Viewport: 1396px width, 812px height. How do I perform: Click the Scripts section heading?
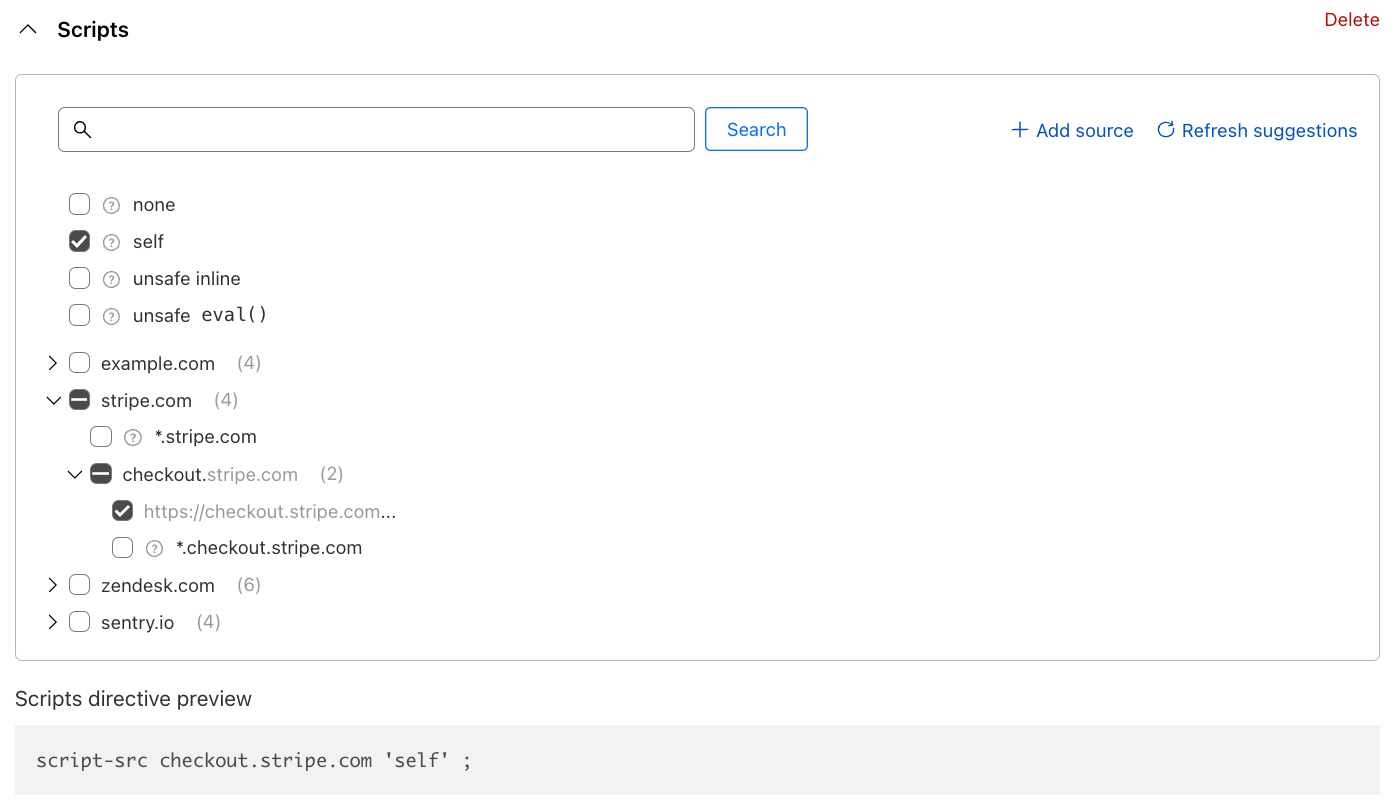[x=93, y=30]
